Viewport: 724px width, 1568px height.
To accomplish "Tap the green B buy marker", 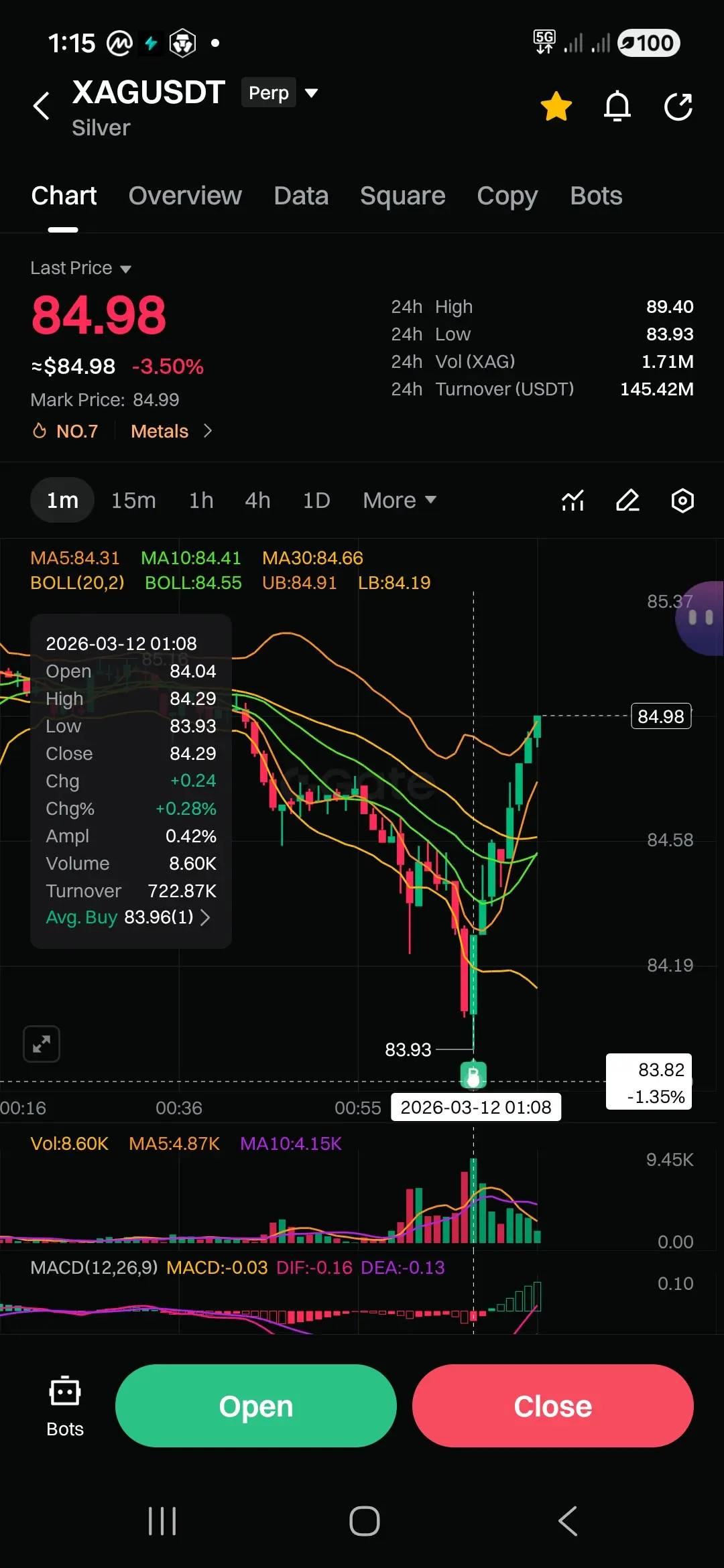I will (x=473, y=1075).
